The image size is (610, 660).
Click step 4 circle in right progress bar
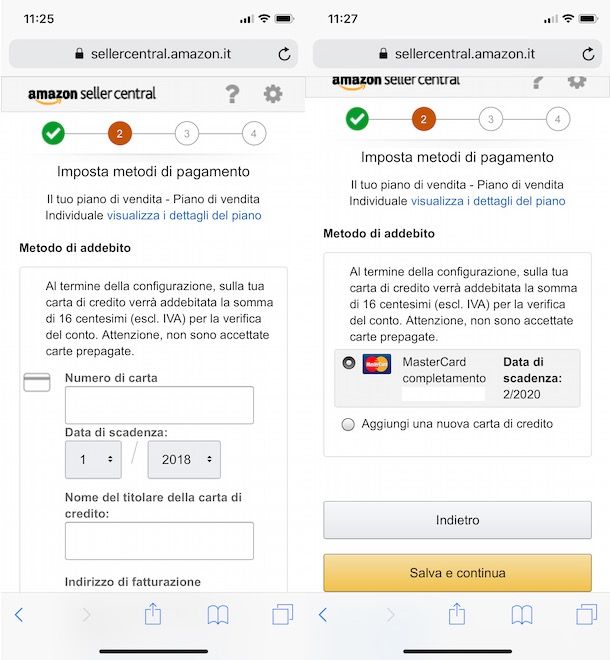point(557,119)
